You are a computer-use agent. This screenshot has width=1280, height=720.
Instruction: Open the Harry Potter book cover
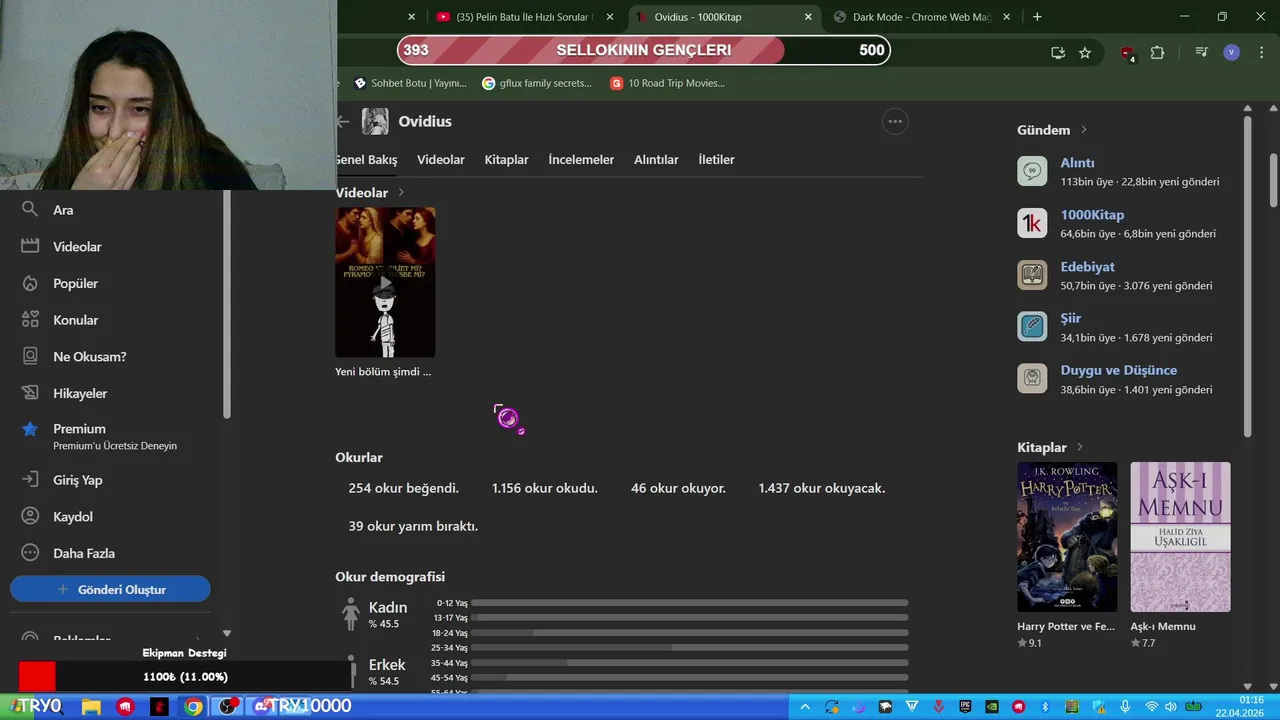pos(1067,537)
